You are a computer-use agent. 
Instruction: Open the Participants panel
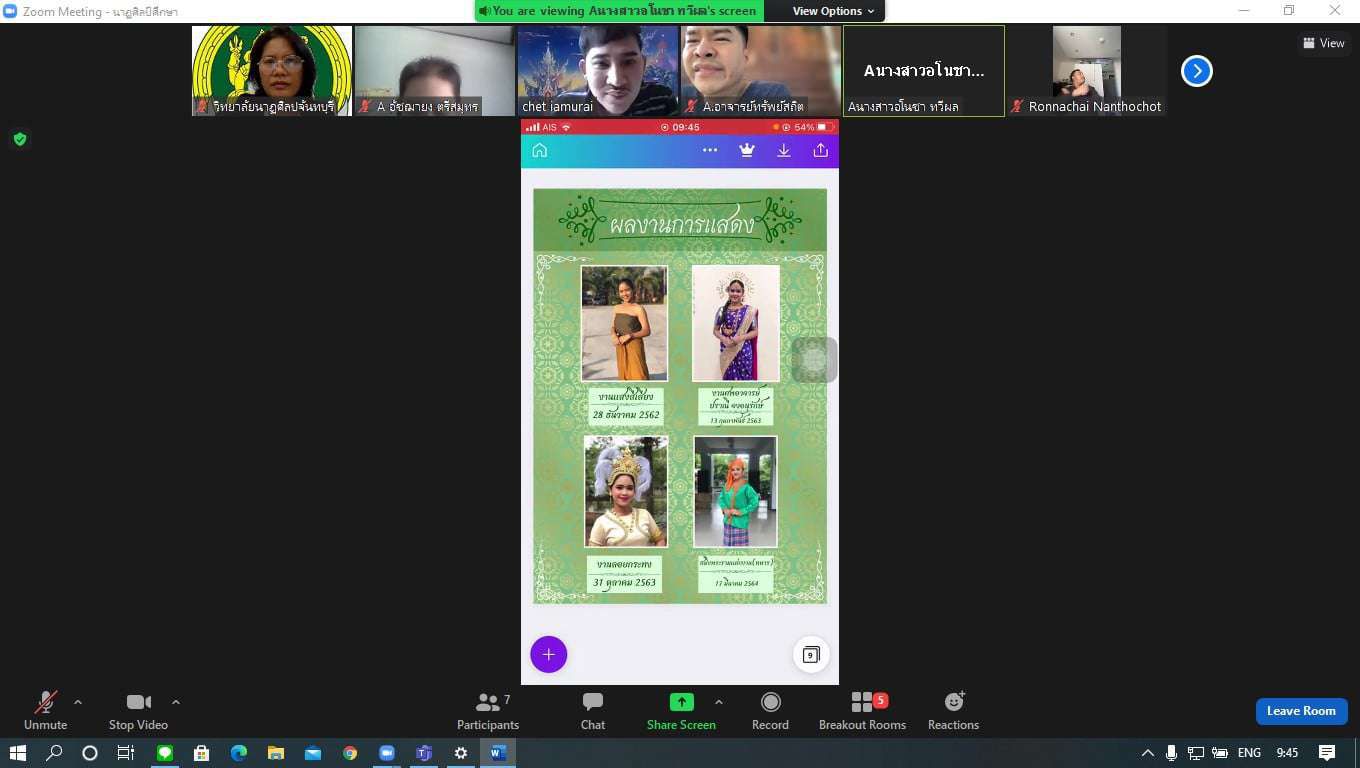click(488, 711)
